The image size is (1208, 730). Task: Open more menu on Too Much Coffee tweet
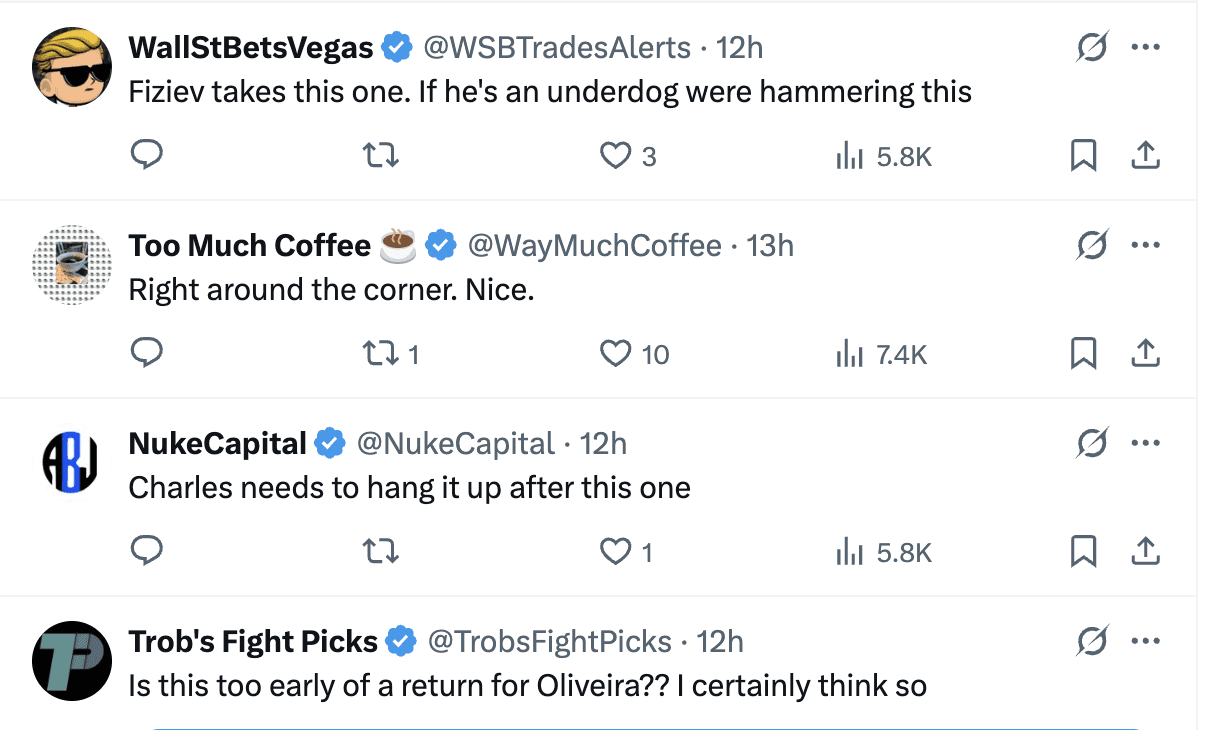pyautogui.click(x=1145, y=245)
